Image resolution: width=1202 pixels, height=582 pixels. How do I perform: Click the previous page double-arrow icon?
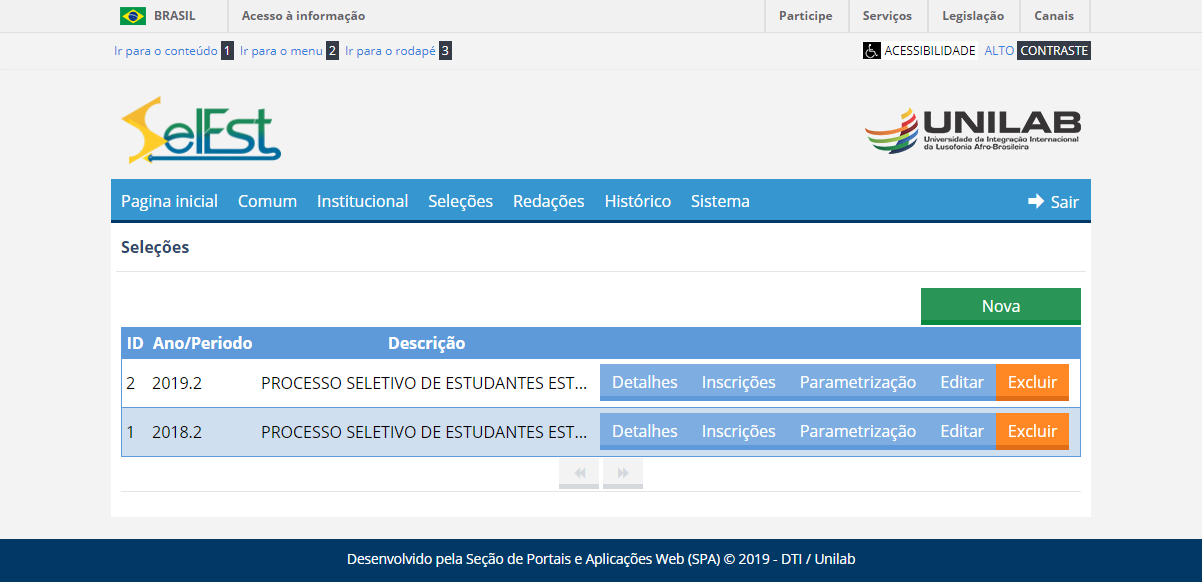tap(578, 473)
